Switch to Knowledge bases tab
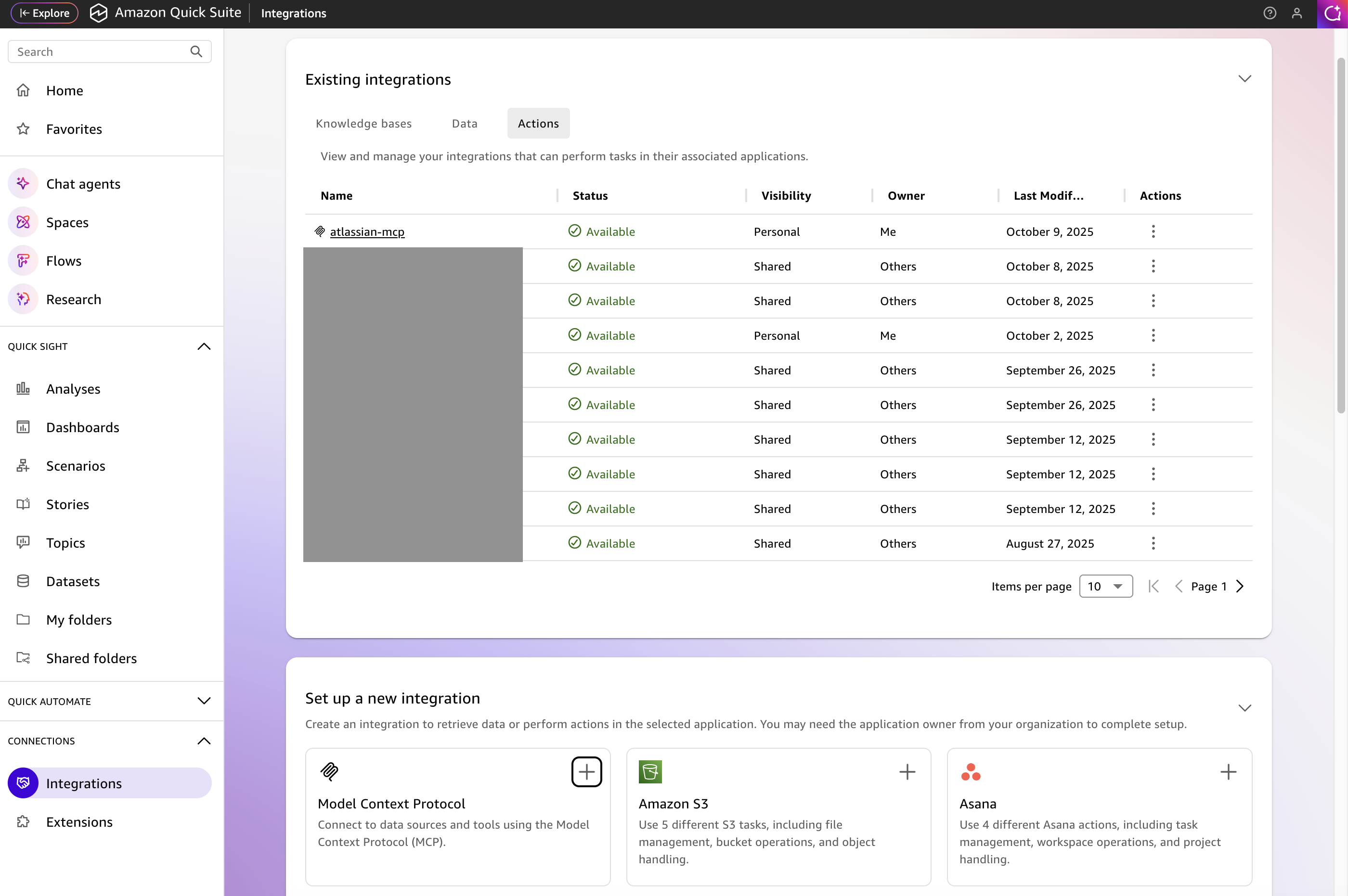This screenshot has height=896, width=1348. pyautogui.click(x=363, y=123)
